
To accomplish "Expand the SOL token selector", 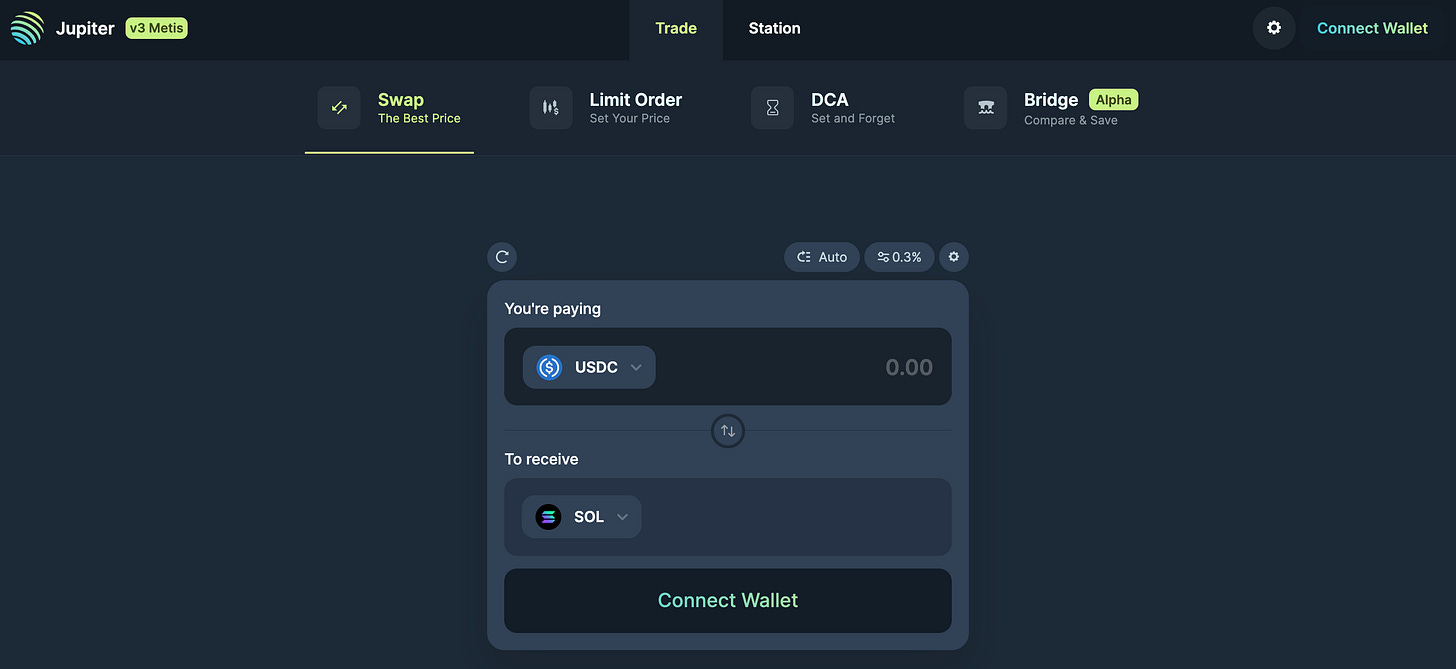I will click(581, 517).
